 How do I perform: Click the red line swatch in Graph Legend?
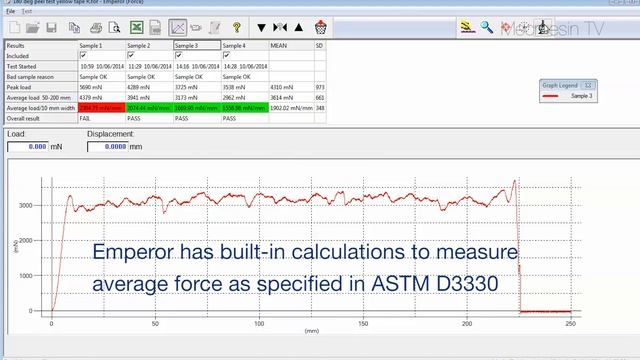(551, 96)
